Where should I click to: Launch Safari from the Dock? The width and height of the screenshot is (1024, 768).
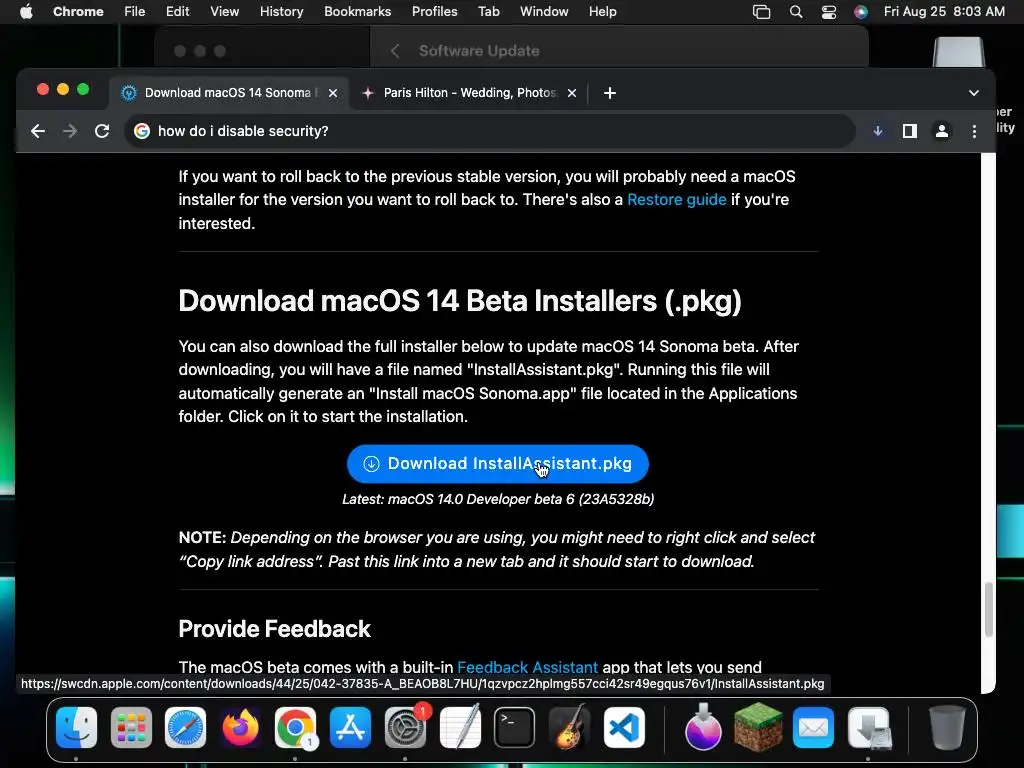[185, 728]
